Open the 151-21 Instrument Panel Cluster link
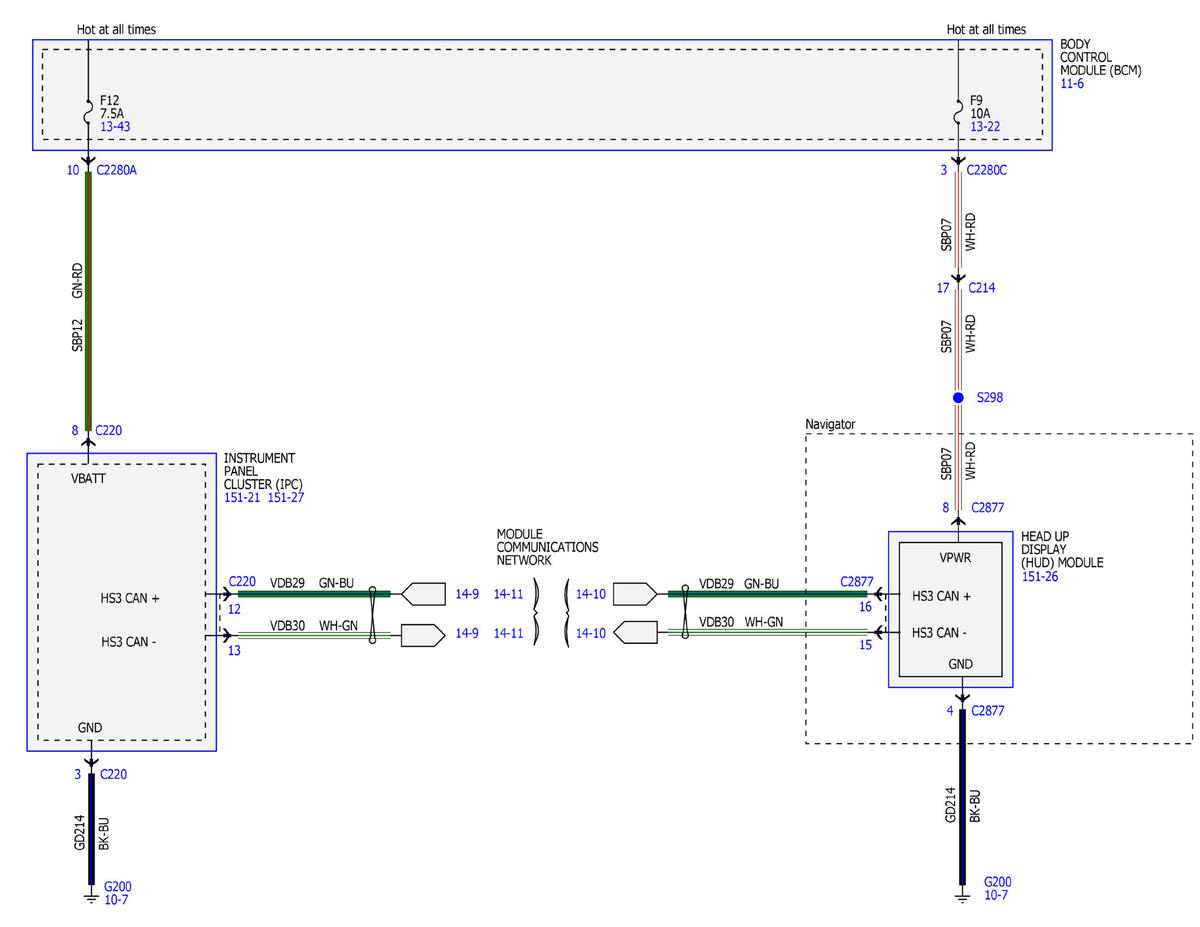This screenshot has width=1200, height=927. [x=242, y=497]
